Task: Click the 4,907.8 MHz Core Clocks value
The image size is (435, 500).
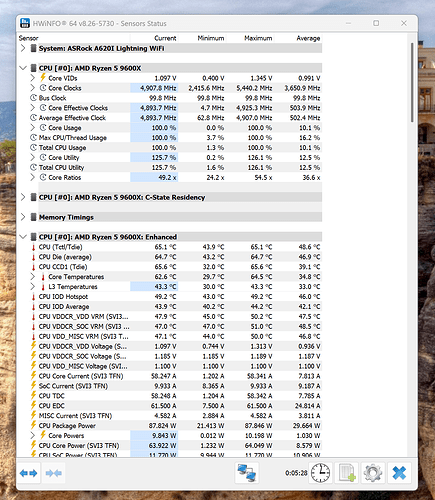Action: tap(158, 88)
